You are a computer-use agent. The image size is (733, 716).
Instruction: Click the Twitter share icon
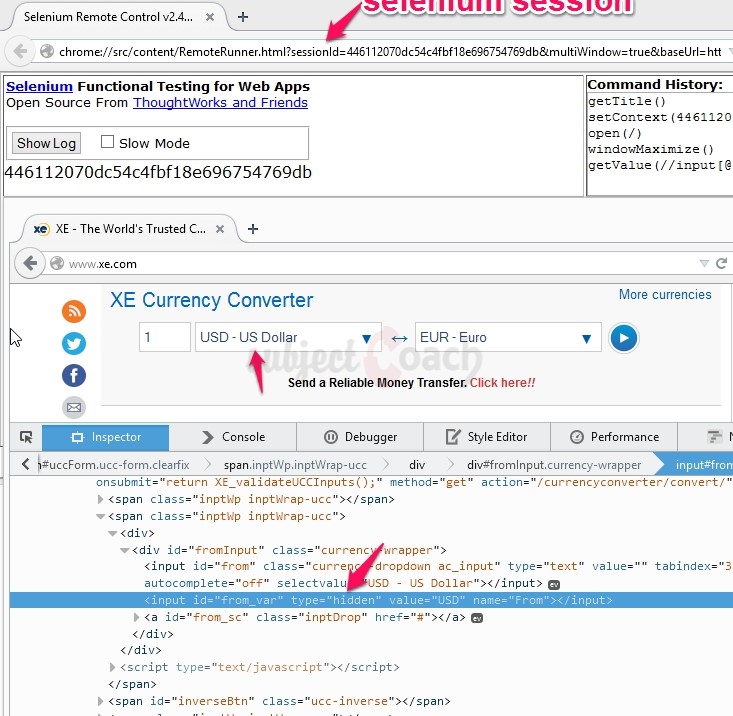click(74, 344)
